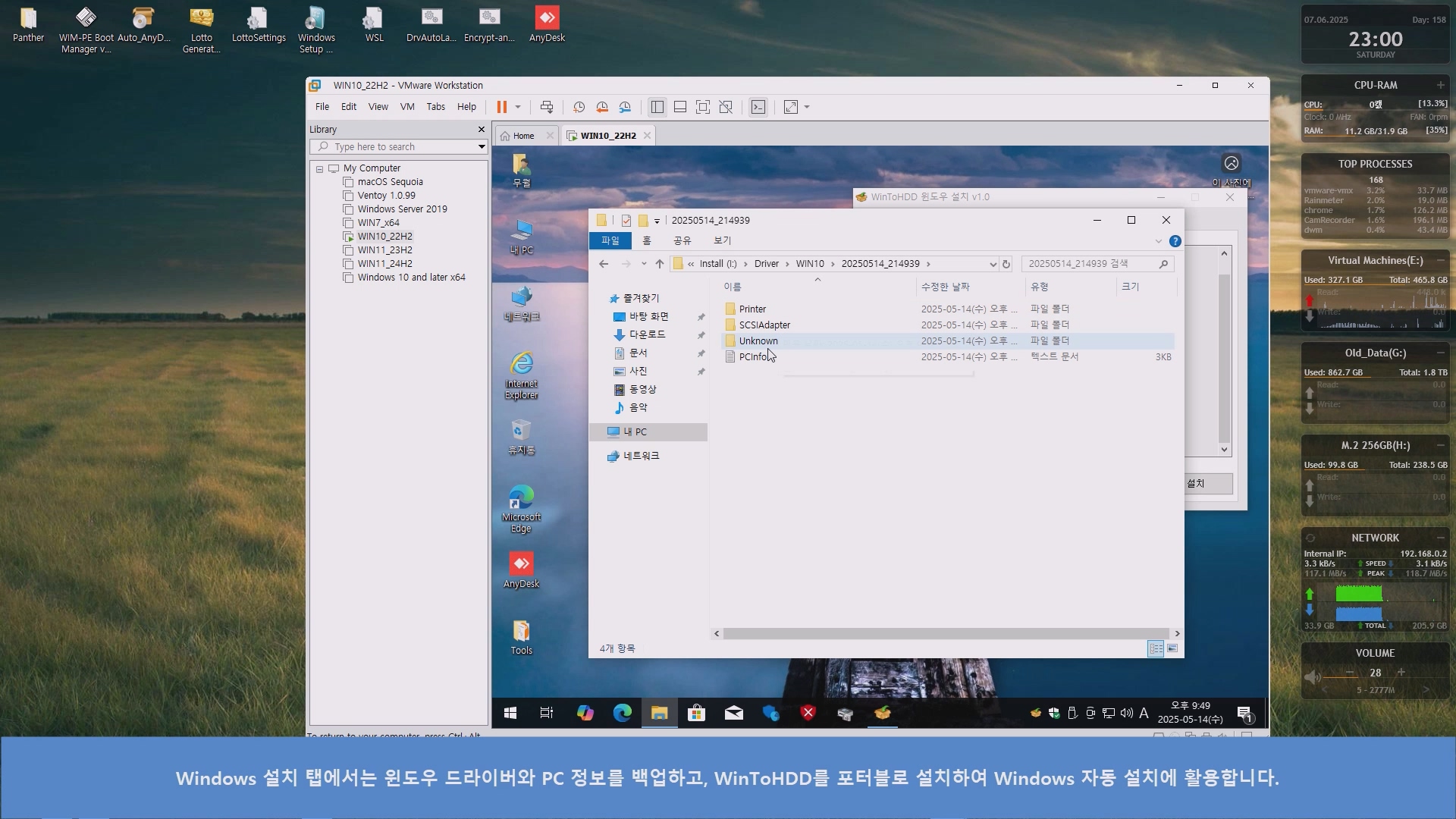Screen dimensions: 1456x819
Task: Switch to large icons view layout
Action: 1172,648
